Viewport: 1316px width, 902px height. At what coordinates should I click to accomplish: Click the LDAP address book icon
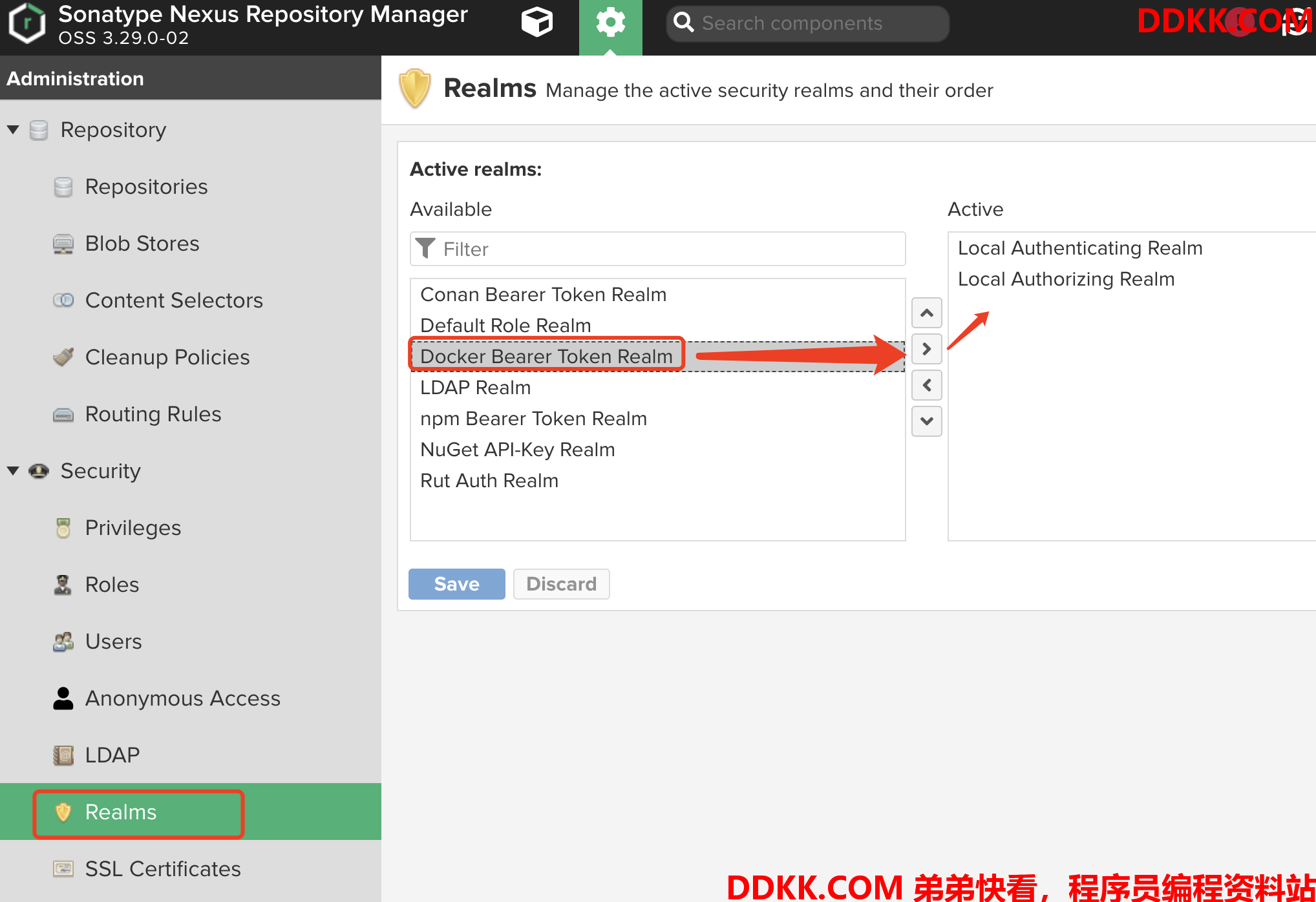(x=63, y=755)
